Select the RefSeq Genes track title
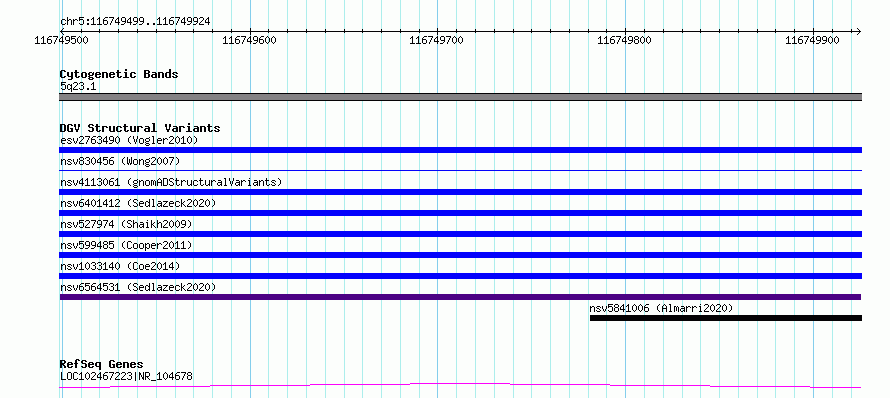The width and height of the screenshot is (890, 398). point(102,364)
